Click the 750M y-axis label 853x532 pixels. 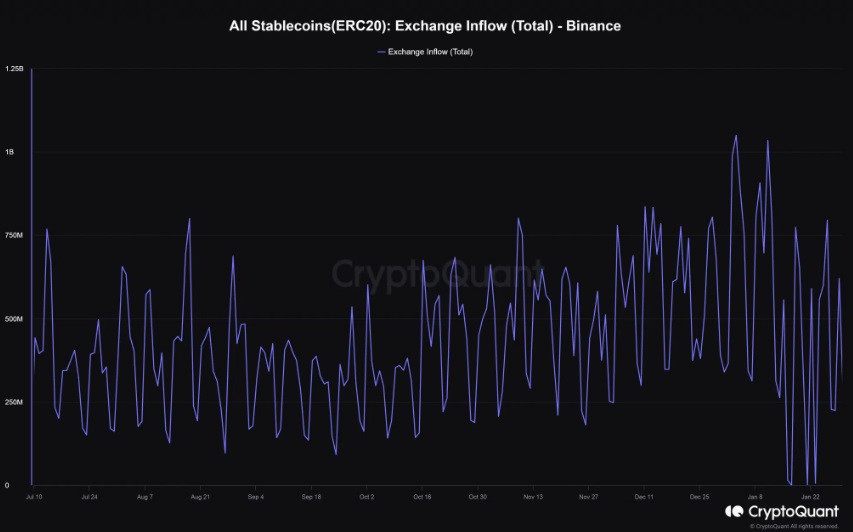pos(14,236)
